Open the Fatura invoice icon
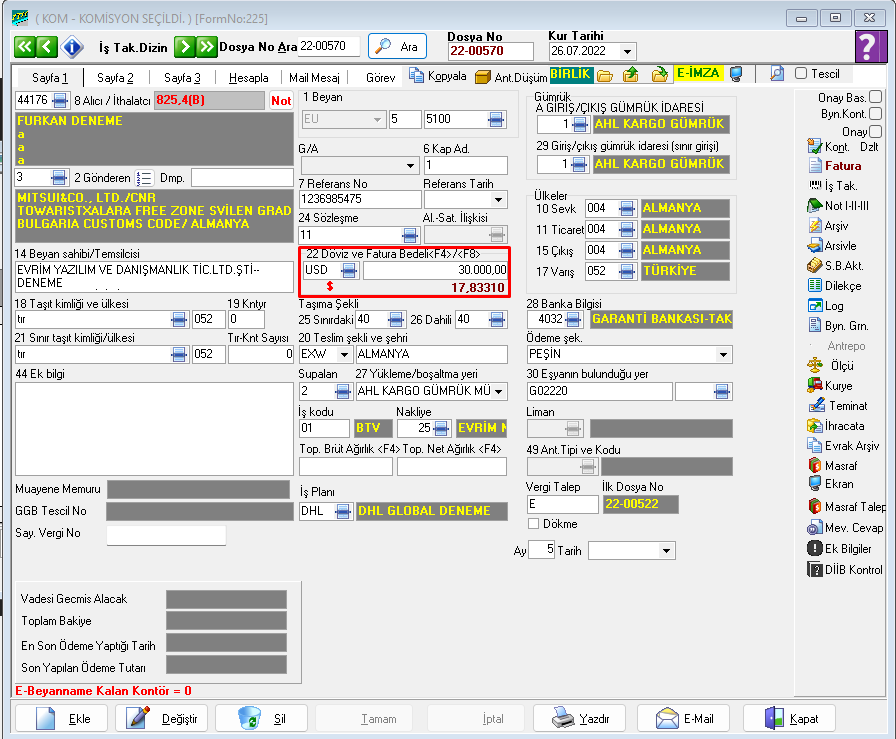896x739 pixels. click(815, 166)
